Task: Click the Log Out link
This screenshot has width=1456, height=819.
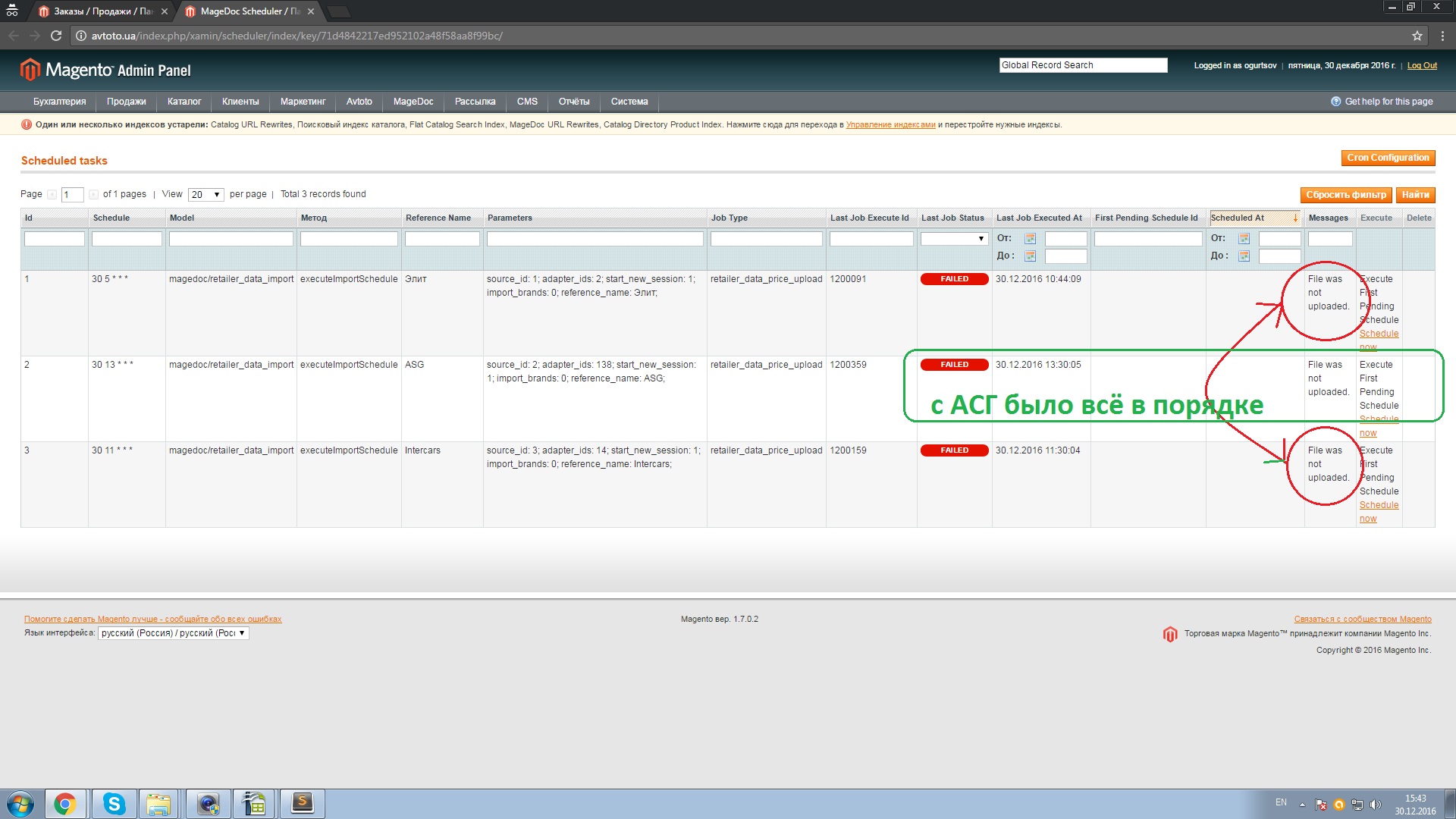Action: [1422, 66]
